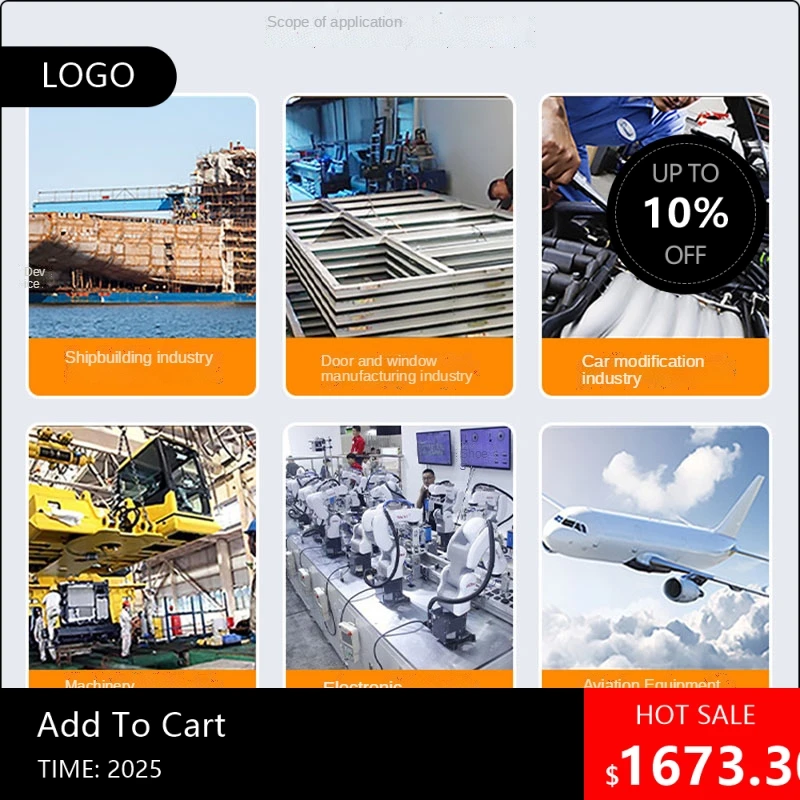Viewport: 800px width, 800px height.
Task: Click the TIME: 2025 text
Action: pyautogui.click(x=99, y=769)
